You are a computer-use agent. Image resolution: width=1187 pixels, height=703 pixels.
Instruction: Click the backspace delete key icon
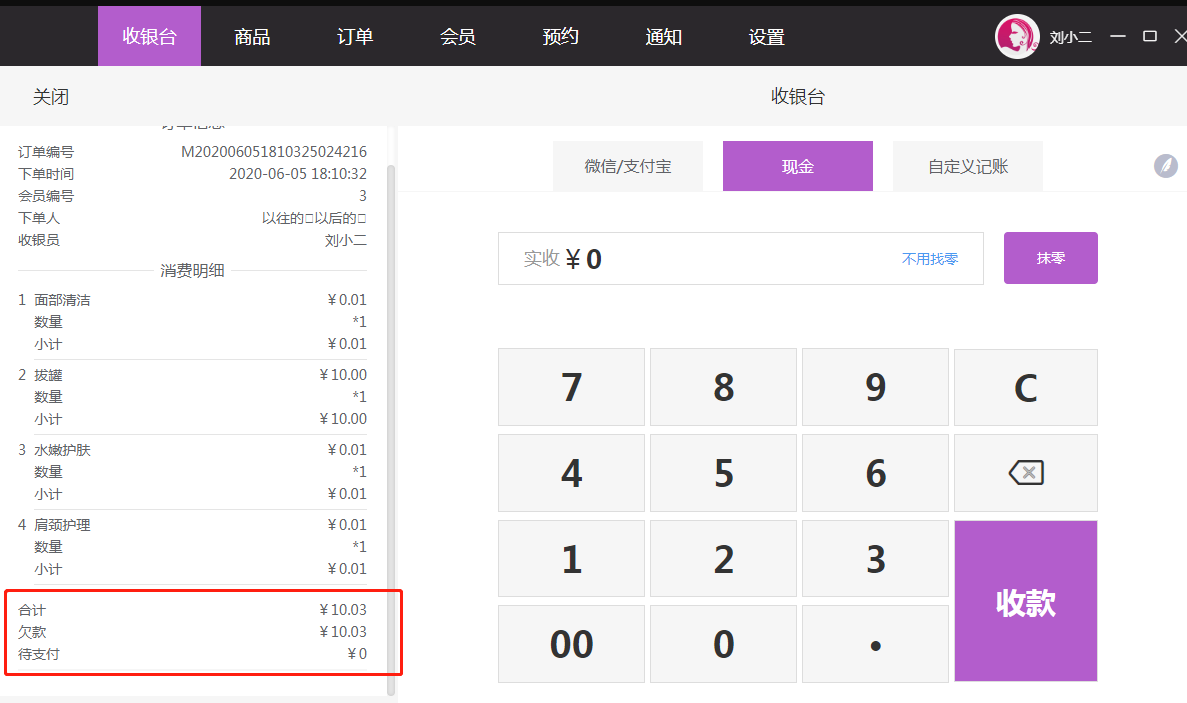point(1025,473)
